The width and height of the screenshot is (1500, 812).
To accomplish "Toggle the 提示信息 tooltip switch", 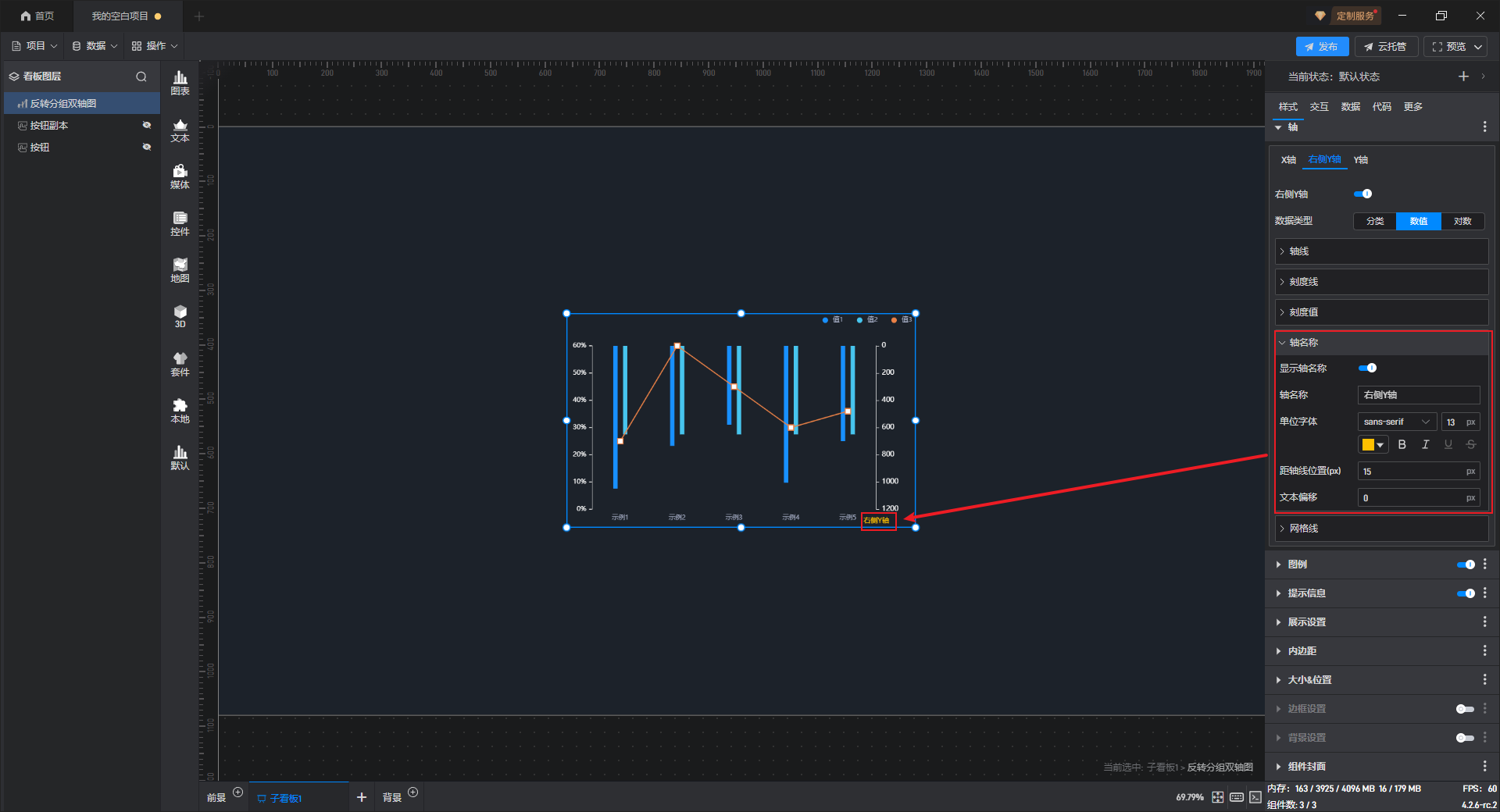I will [1466, 593].
